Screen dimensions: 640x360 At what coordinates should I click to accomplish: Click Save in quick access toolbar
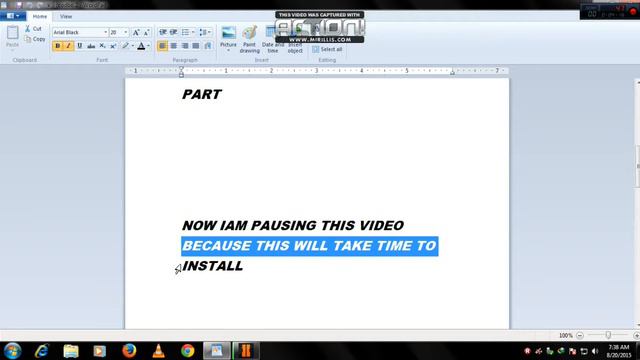(x=19, y=5)
